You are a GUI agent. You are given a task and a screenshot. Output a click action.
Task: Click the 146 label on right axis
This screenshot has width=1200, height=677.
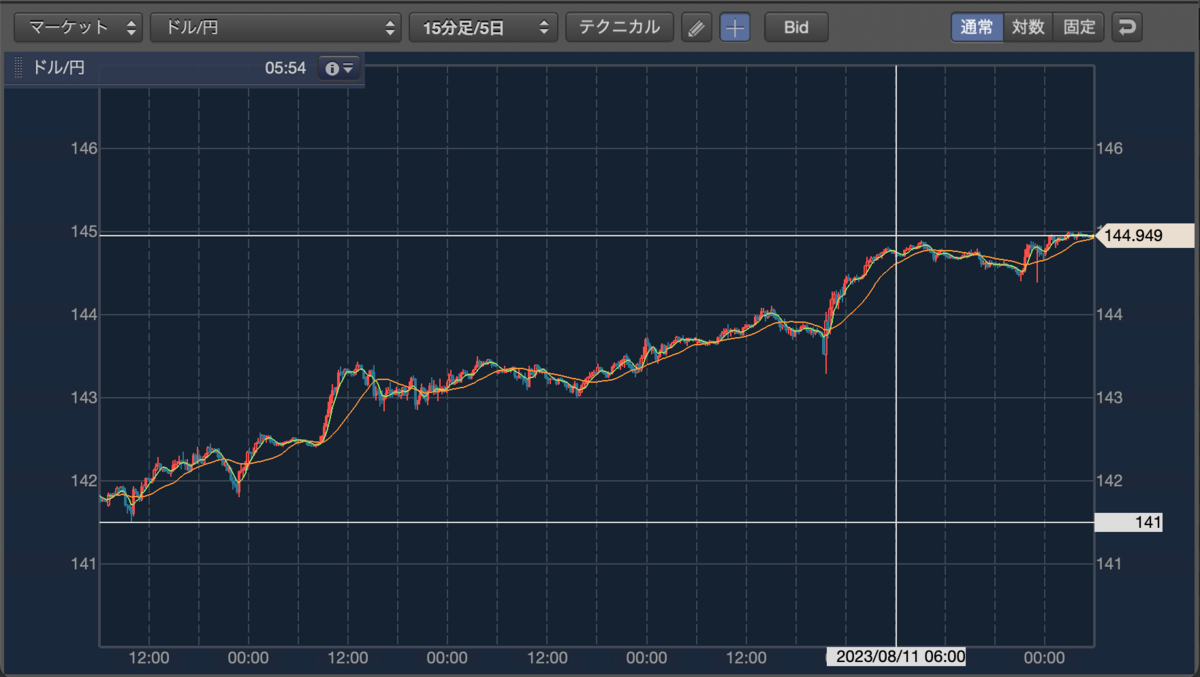pyautogui.click(x=1110, y=148)
